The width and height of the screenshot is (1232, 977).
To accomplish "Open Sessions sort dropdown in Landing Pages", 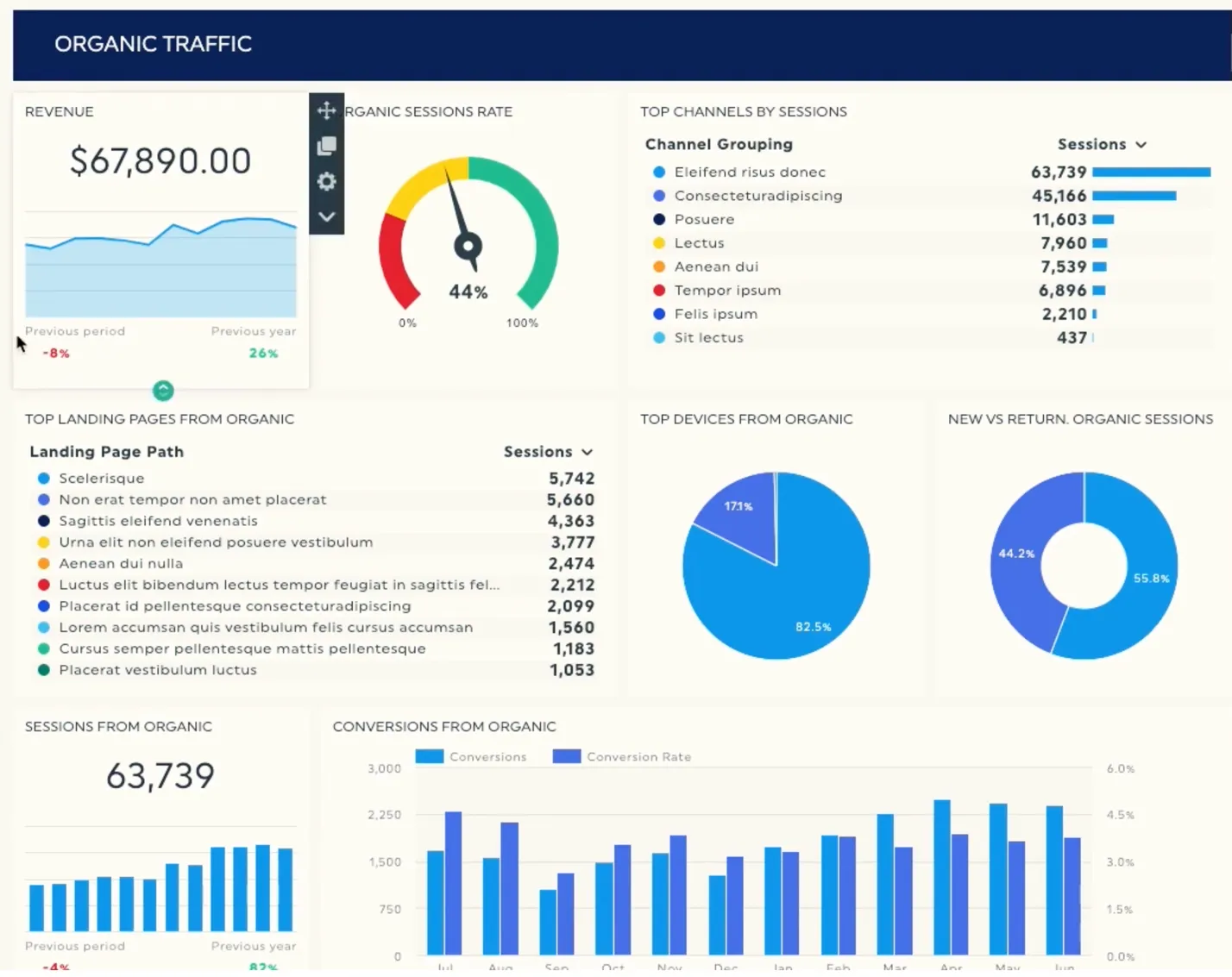I will click(x=548, y=452).
